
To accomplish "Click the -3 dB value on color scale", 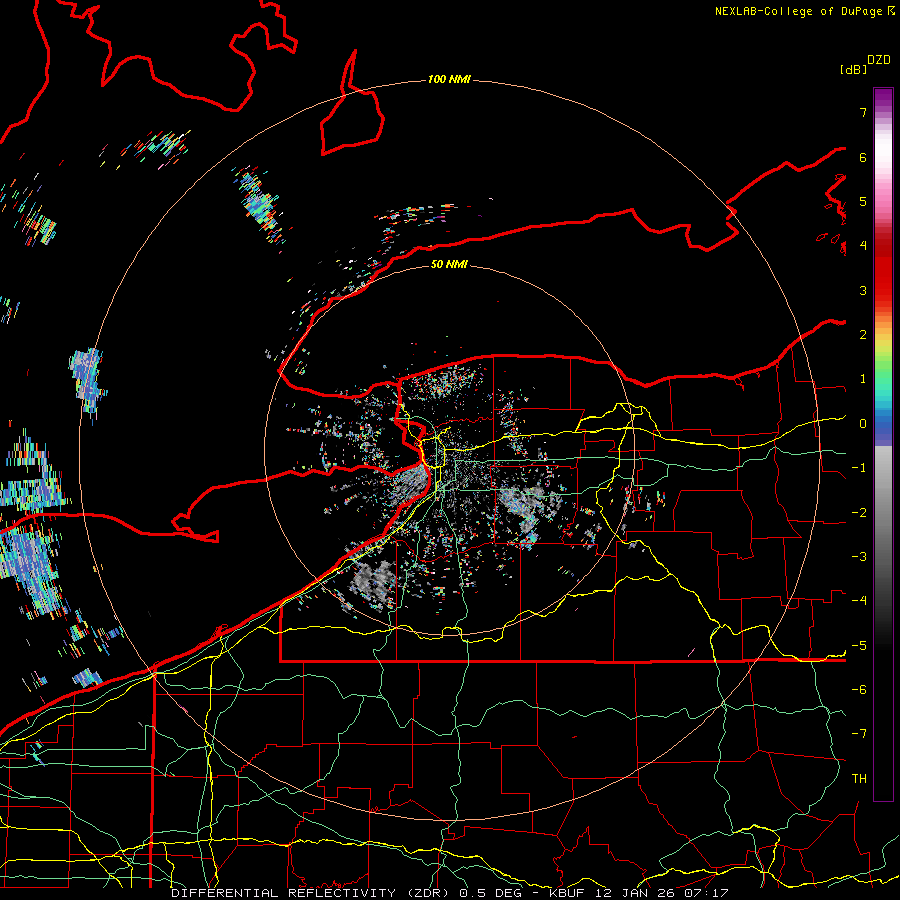I will pyautogui.click(x=859, y=557).
